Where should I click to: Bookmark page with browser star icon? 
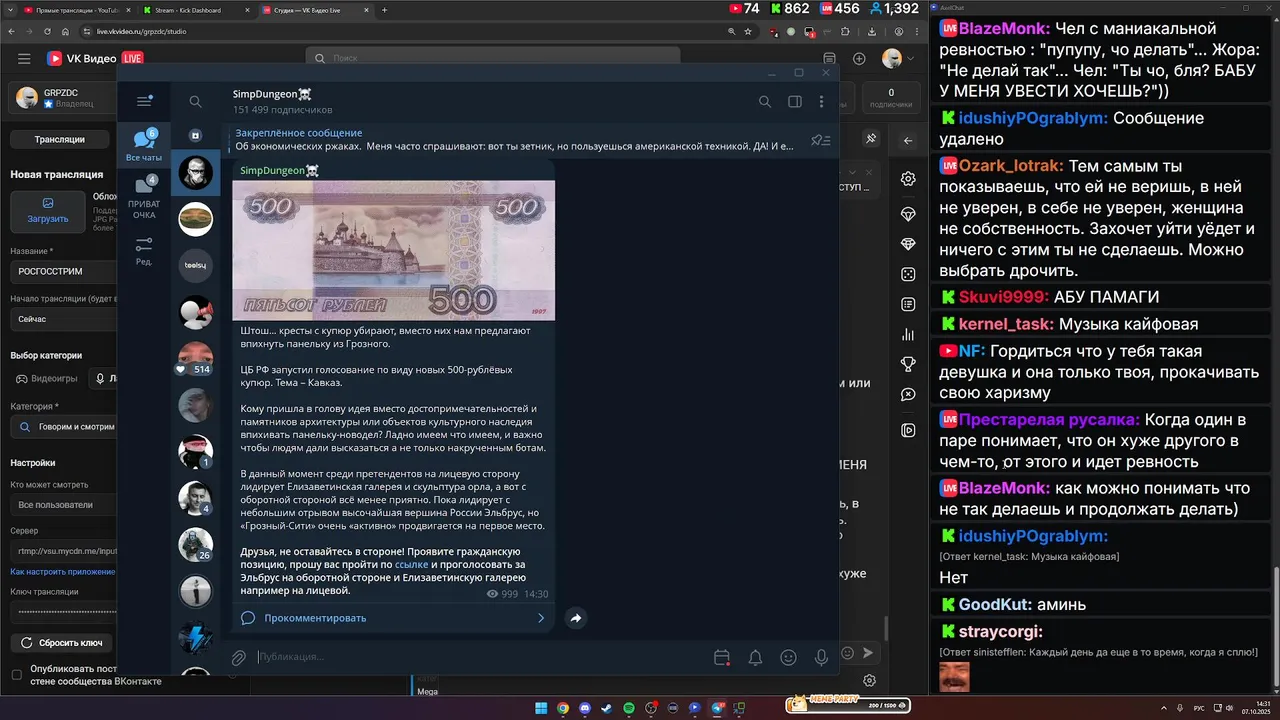coord(748,32)
